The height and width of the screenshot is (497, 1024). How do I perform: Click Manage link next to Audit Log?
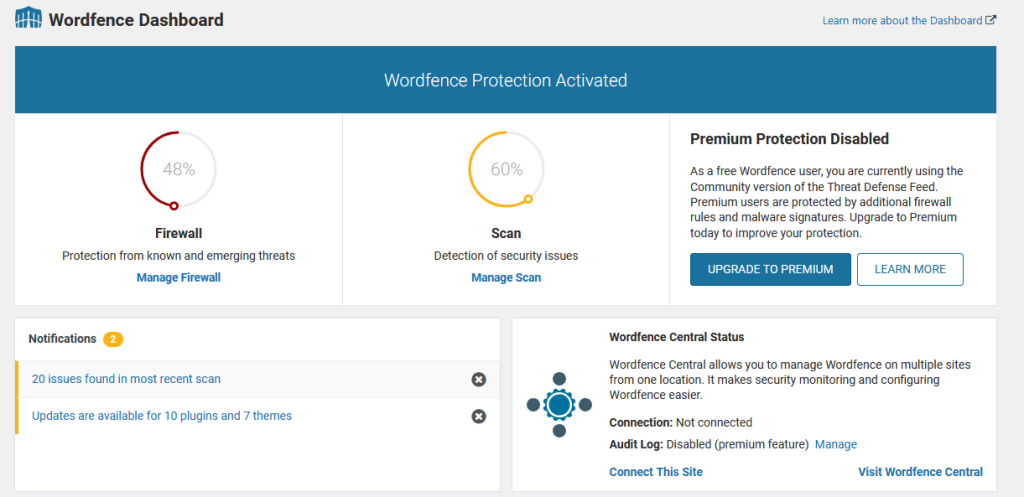click(836, 444)
